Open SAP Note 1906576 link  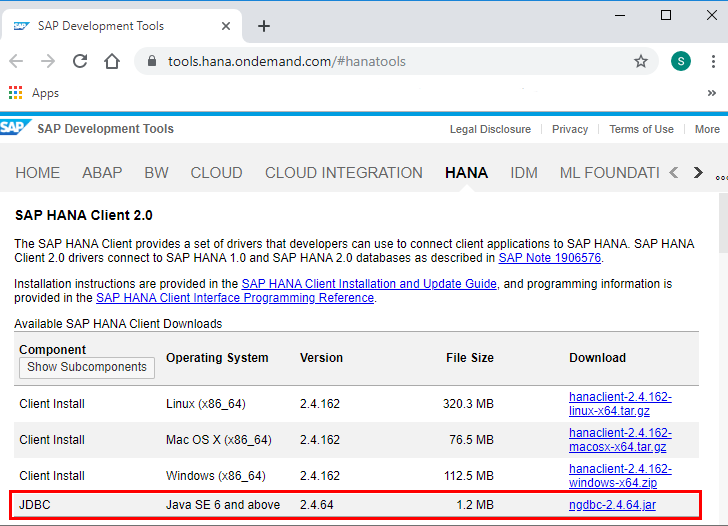(x=550, y=258)
